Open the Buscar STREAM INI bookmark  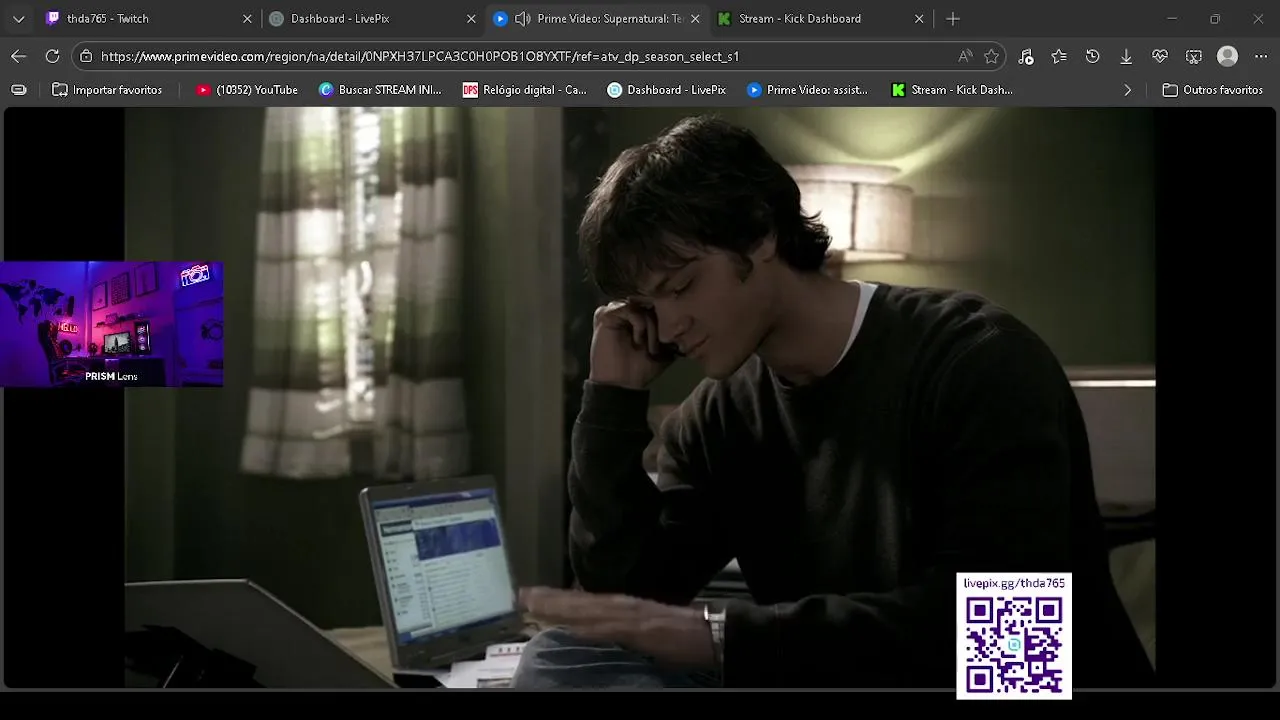(380, 90)
